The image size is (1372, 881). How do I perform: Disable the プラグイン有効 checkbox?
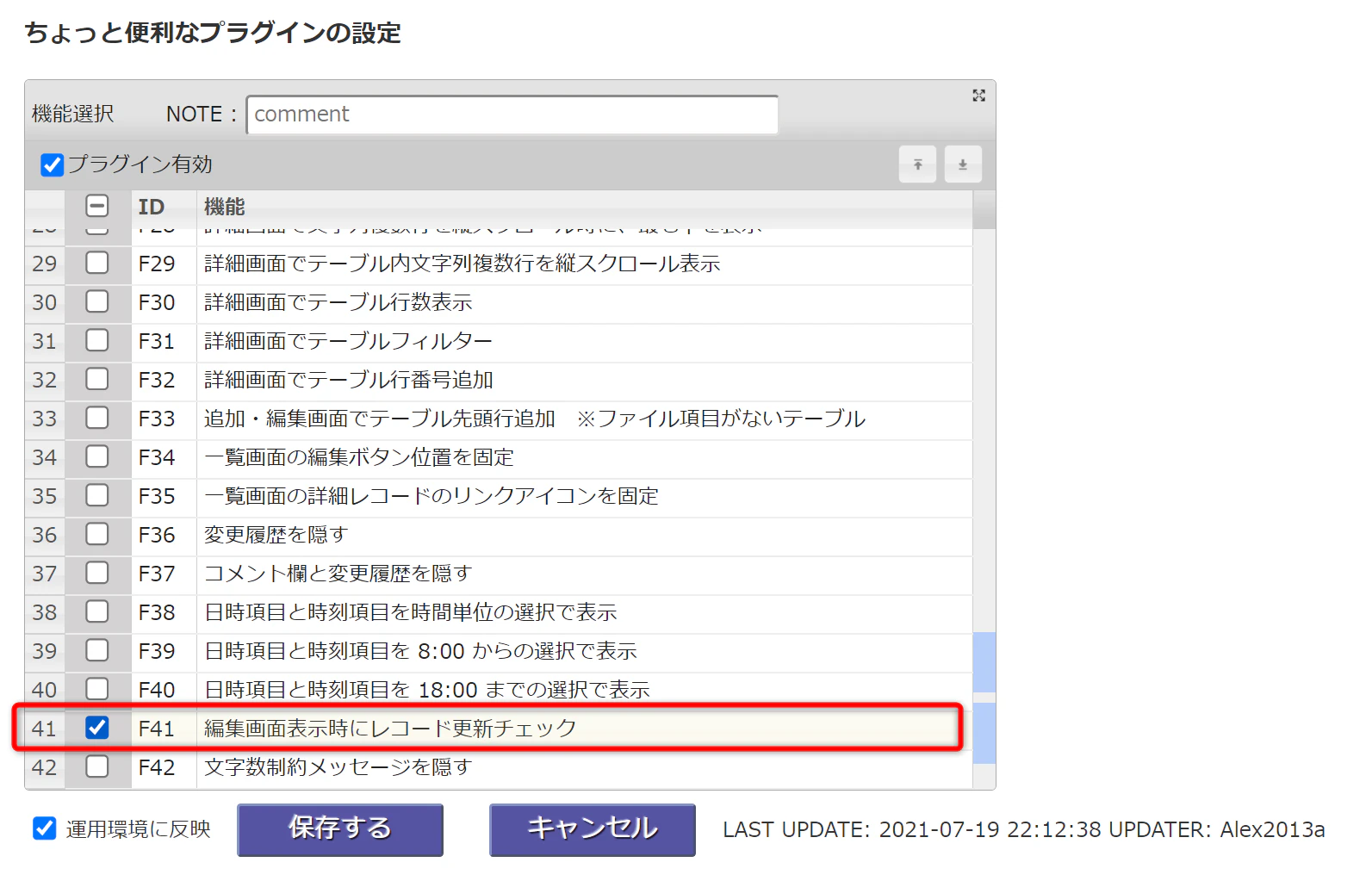point(53,164)
